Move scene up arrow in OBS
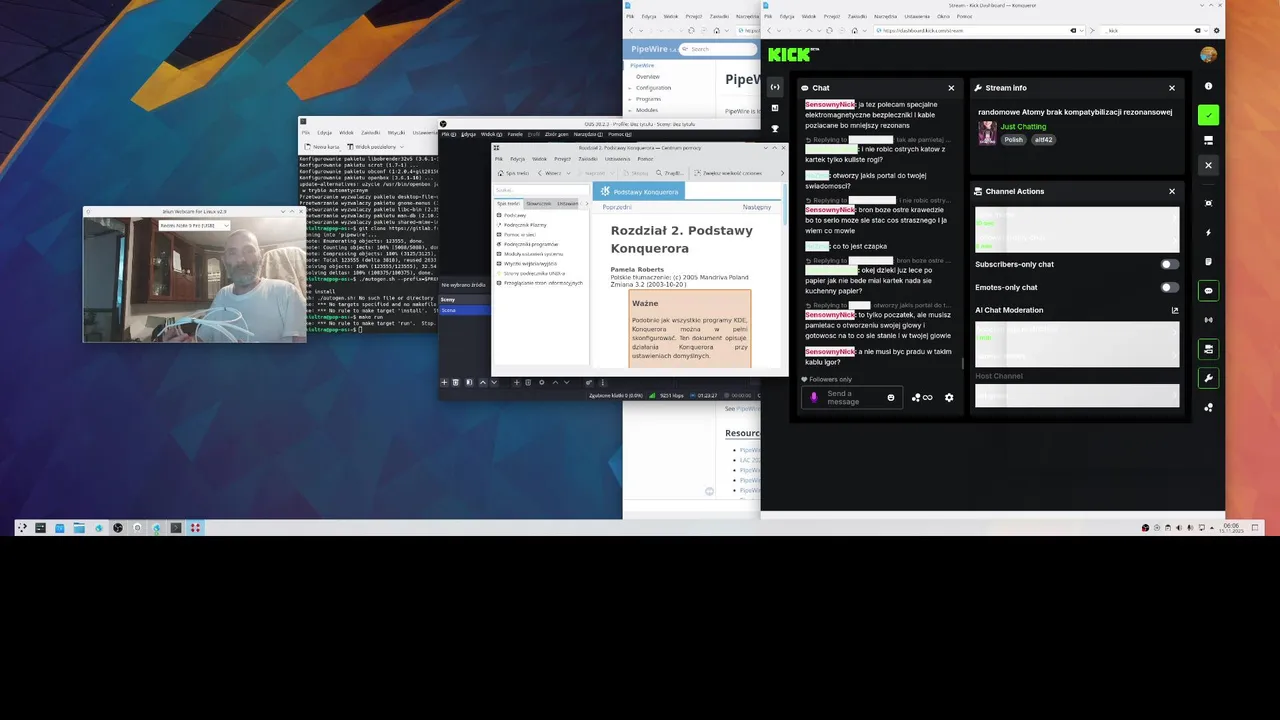 click(482, 382)
